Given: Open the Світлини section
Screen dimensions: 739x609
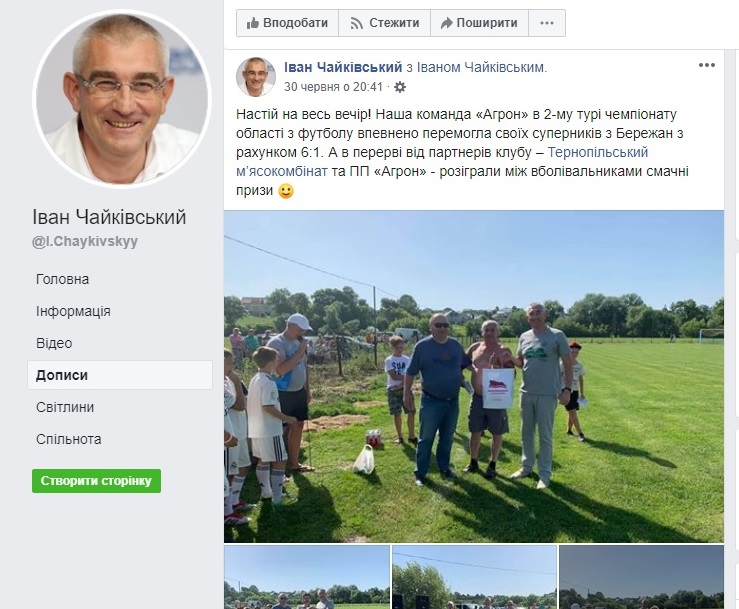Looking at the screenshot, I should [65, 407].
